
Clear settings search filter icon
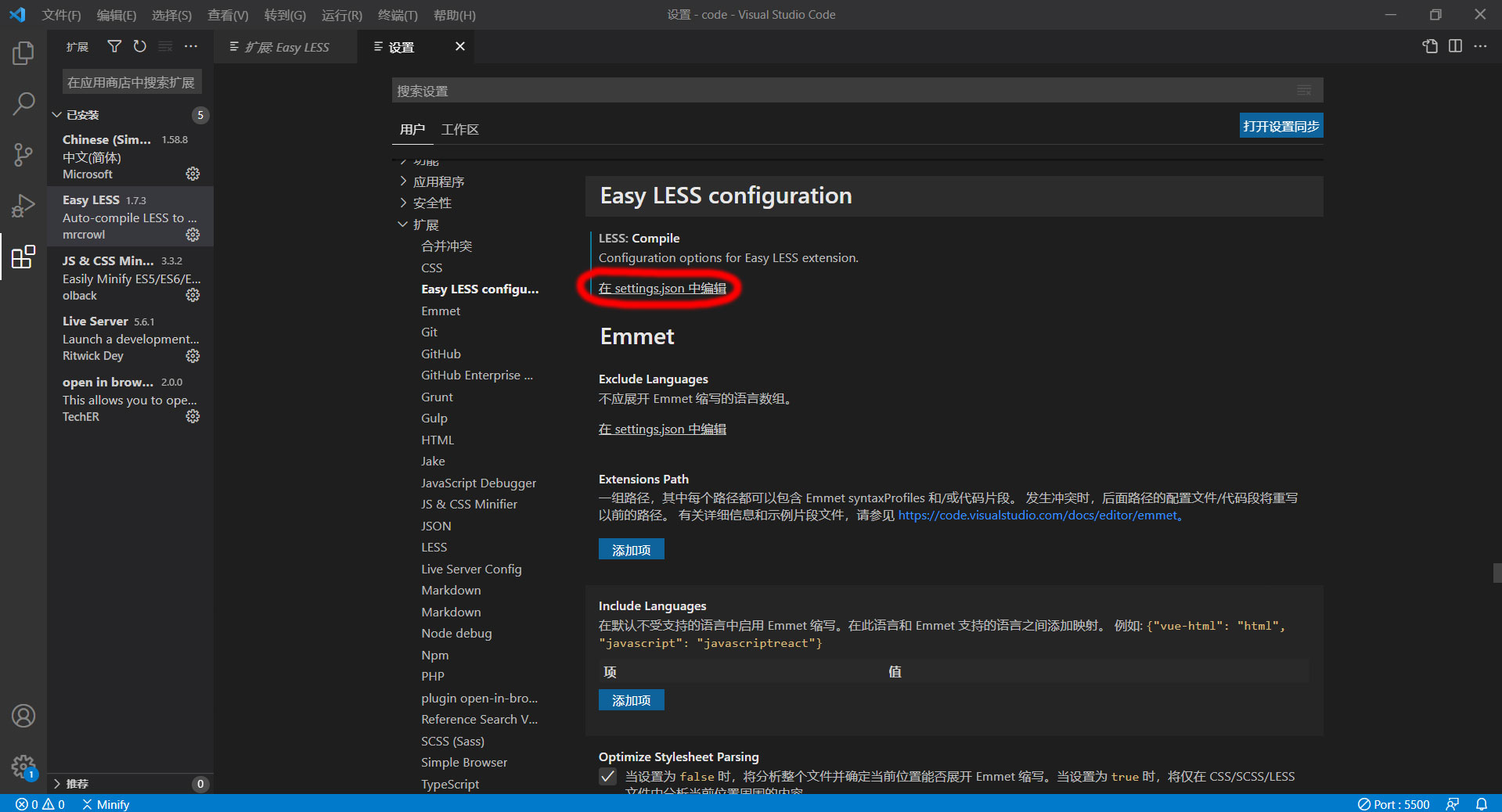point(1304,91)
